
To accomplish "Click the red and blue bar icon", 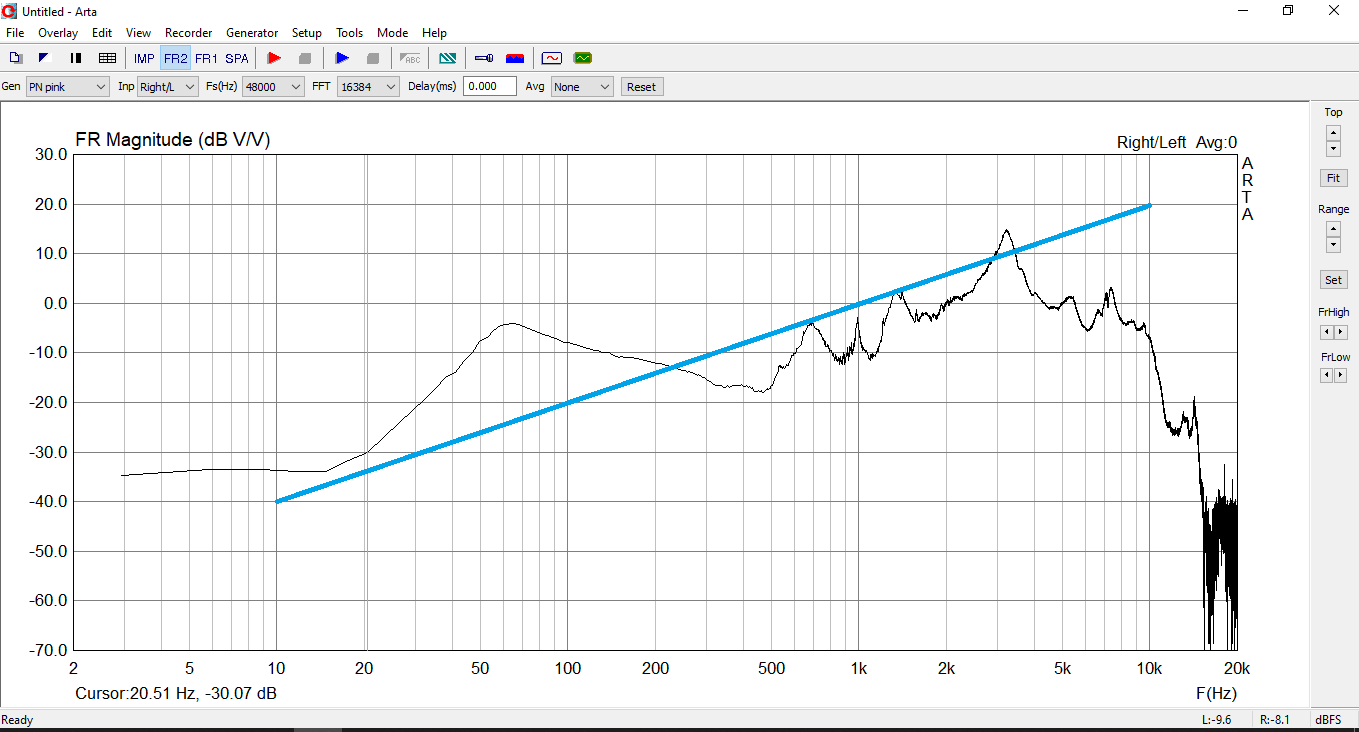I will coord(515,58).
